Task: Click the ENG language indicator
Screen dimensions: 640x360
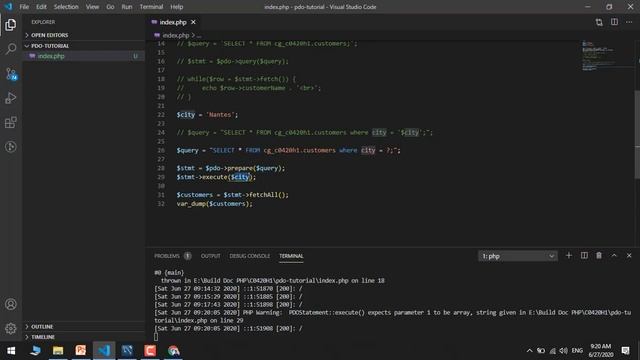Action: [577, 351]
